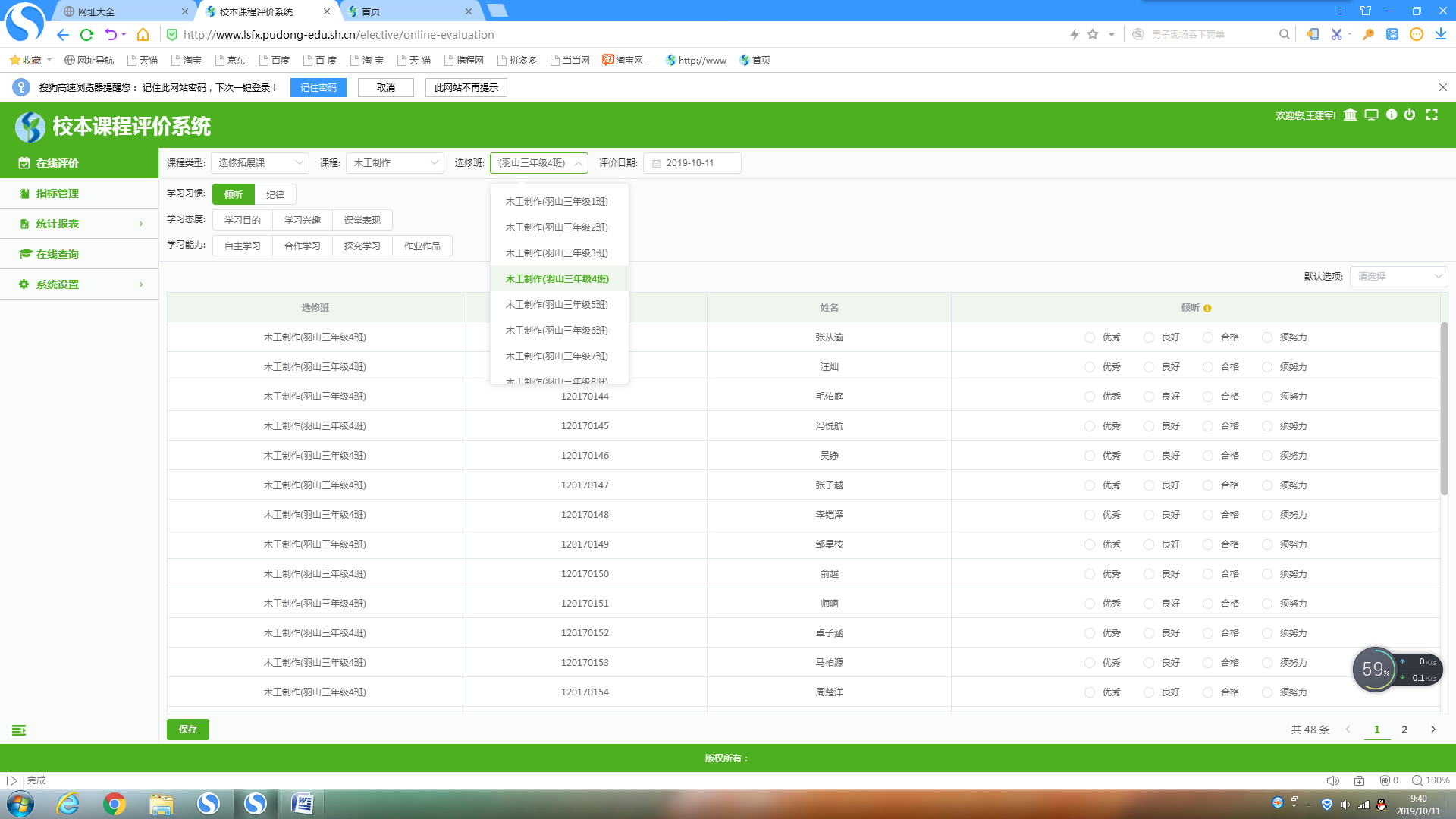
Task: Select the 纪律 indicator tab
Action: point(275,195)
